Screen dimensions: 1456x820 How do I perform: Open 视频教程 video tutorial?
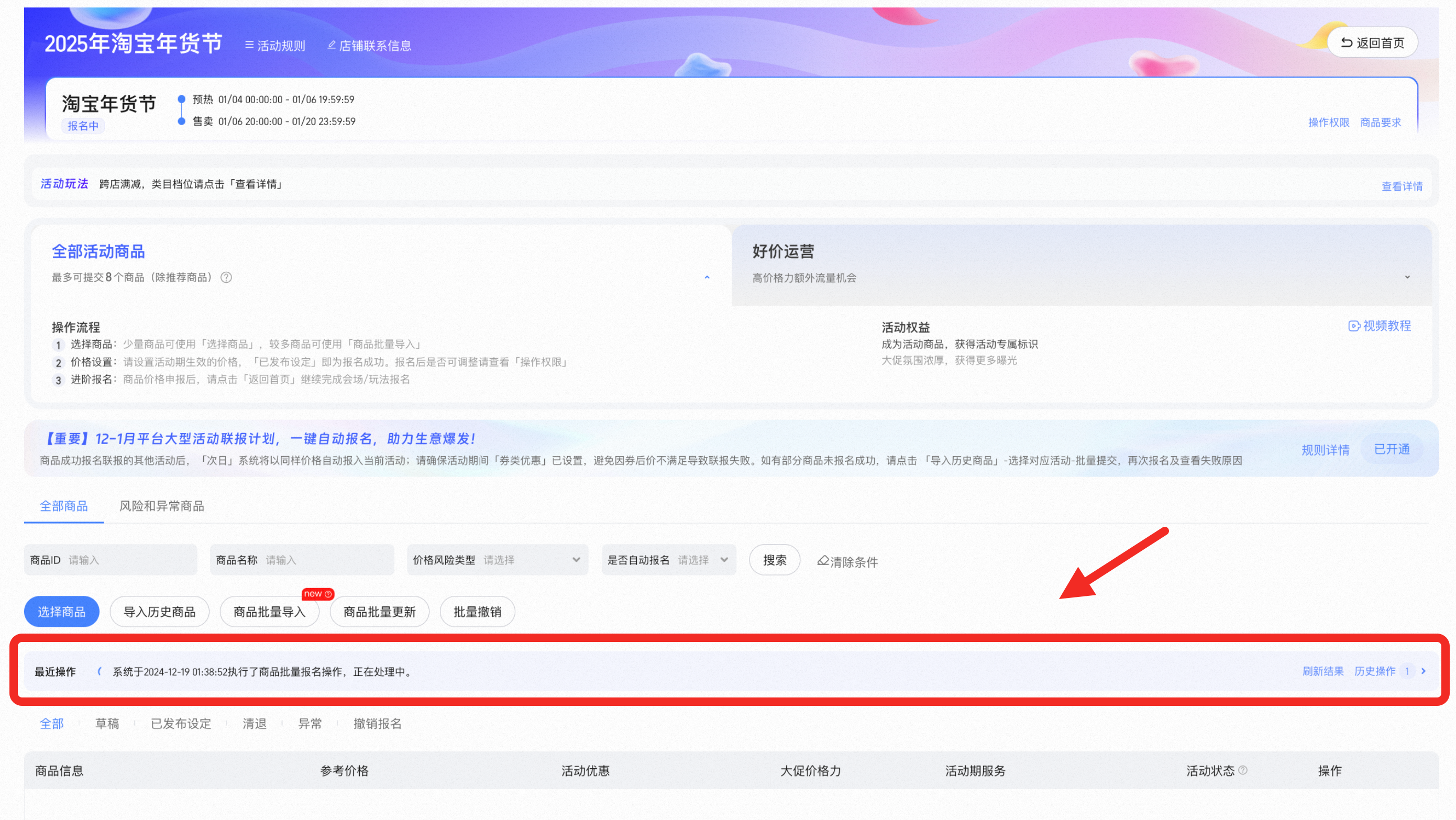(x=1380, y=326)
